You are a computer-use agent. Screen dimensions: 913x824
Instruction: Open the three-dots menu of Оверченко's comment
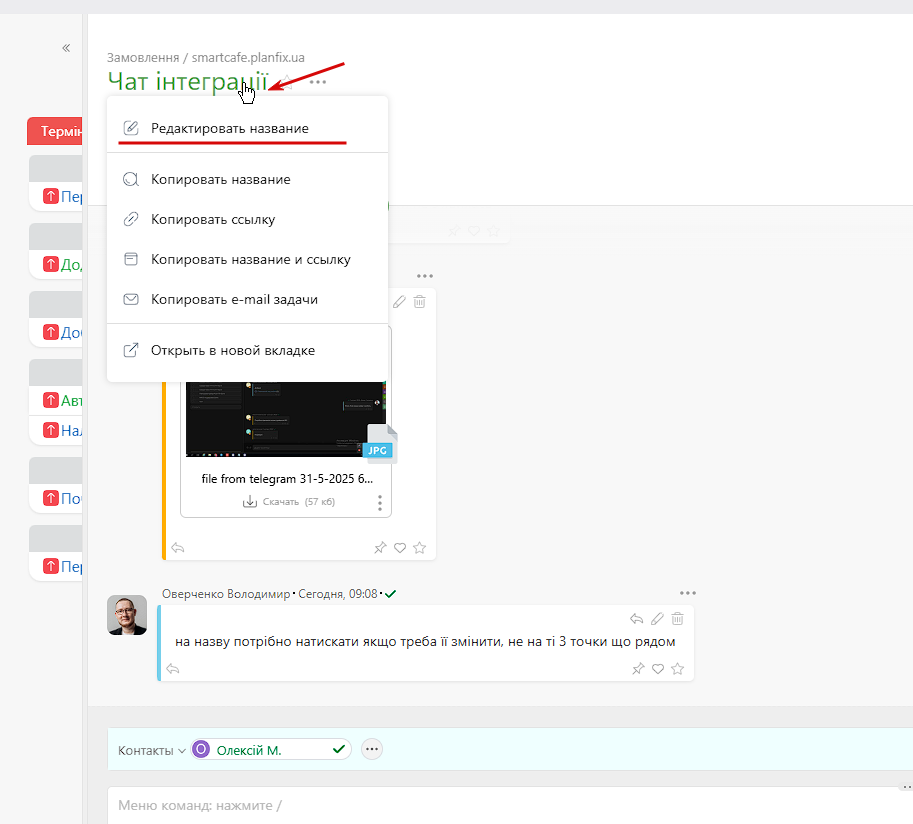[x=688, y=593]
